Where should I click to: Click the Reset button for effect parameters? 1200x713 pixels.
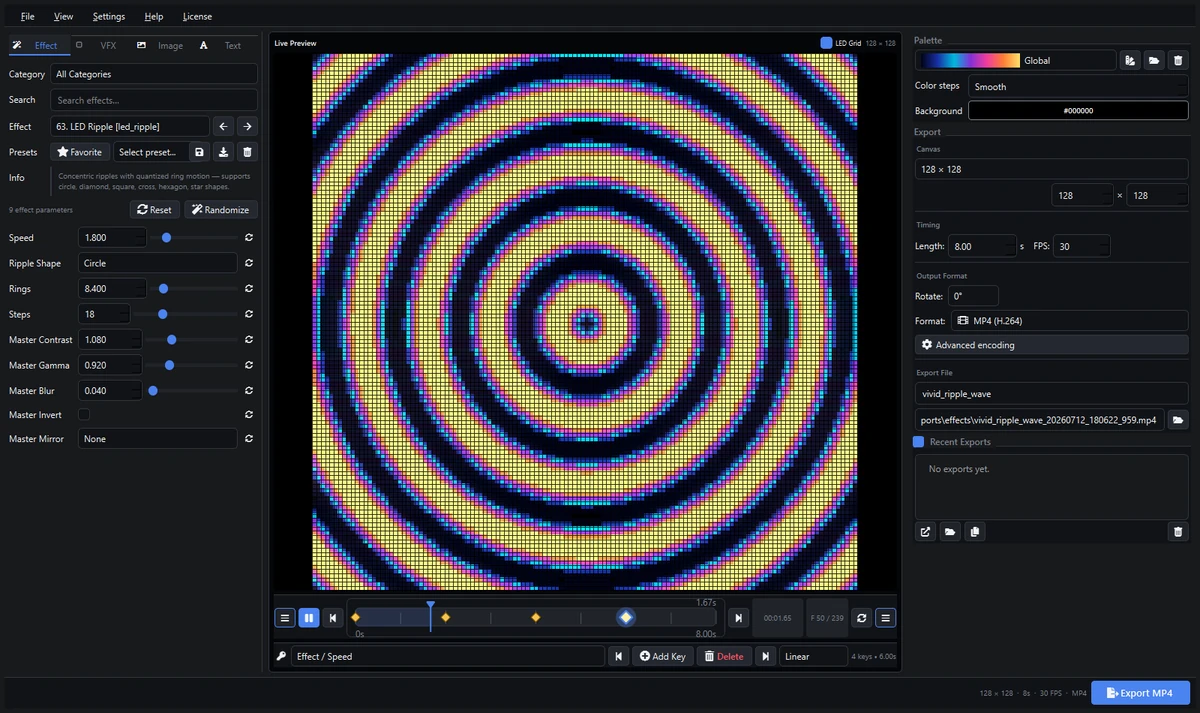[x=155, y=209]
